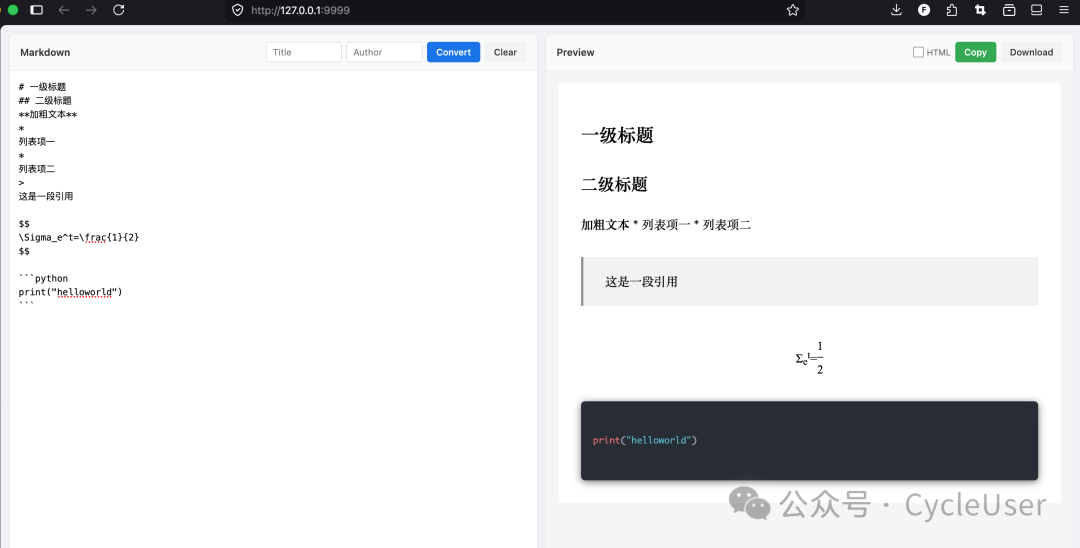Click the round F extension icon
The height and width of the screenshot is (548, 1080).
point(924,10)
